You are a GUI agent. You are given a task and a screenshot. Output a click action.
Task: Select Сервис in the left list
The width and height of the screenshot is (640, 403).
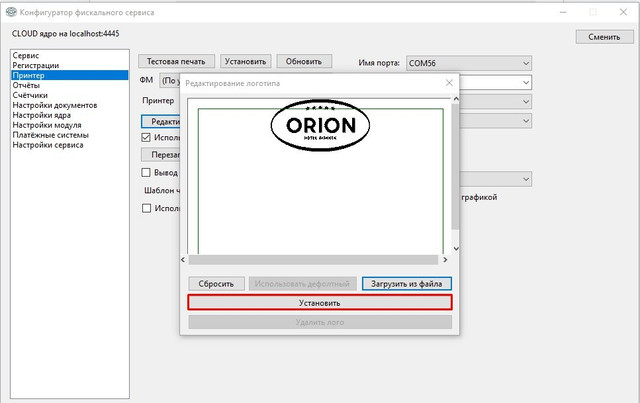(26, 56)
